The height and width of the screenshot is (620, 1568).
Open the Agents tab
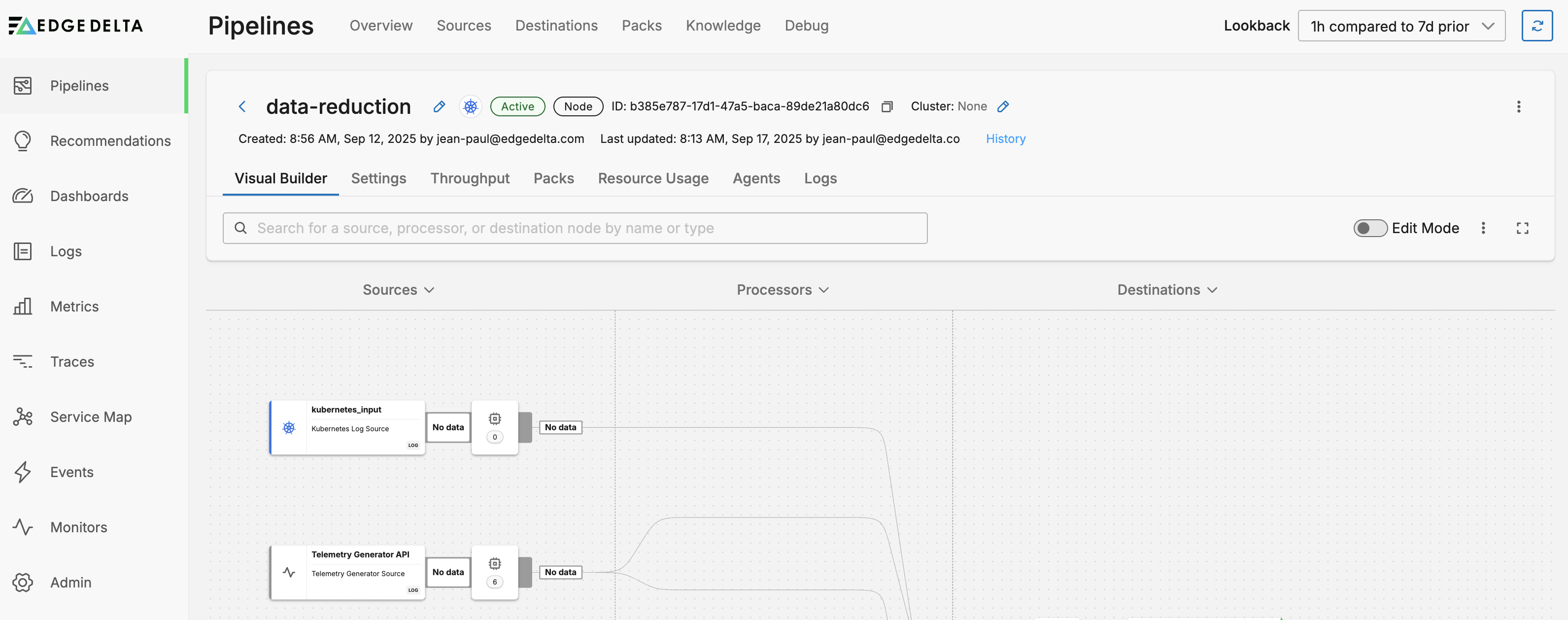tap(756, 178)
